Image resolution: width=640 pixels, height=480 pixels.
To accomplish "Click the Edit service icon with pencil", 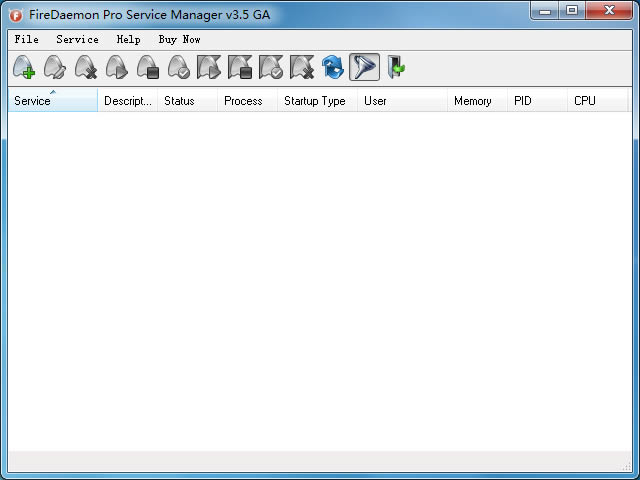I will pyautogui.click(x=55, y=67).
